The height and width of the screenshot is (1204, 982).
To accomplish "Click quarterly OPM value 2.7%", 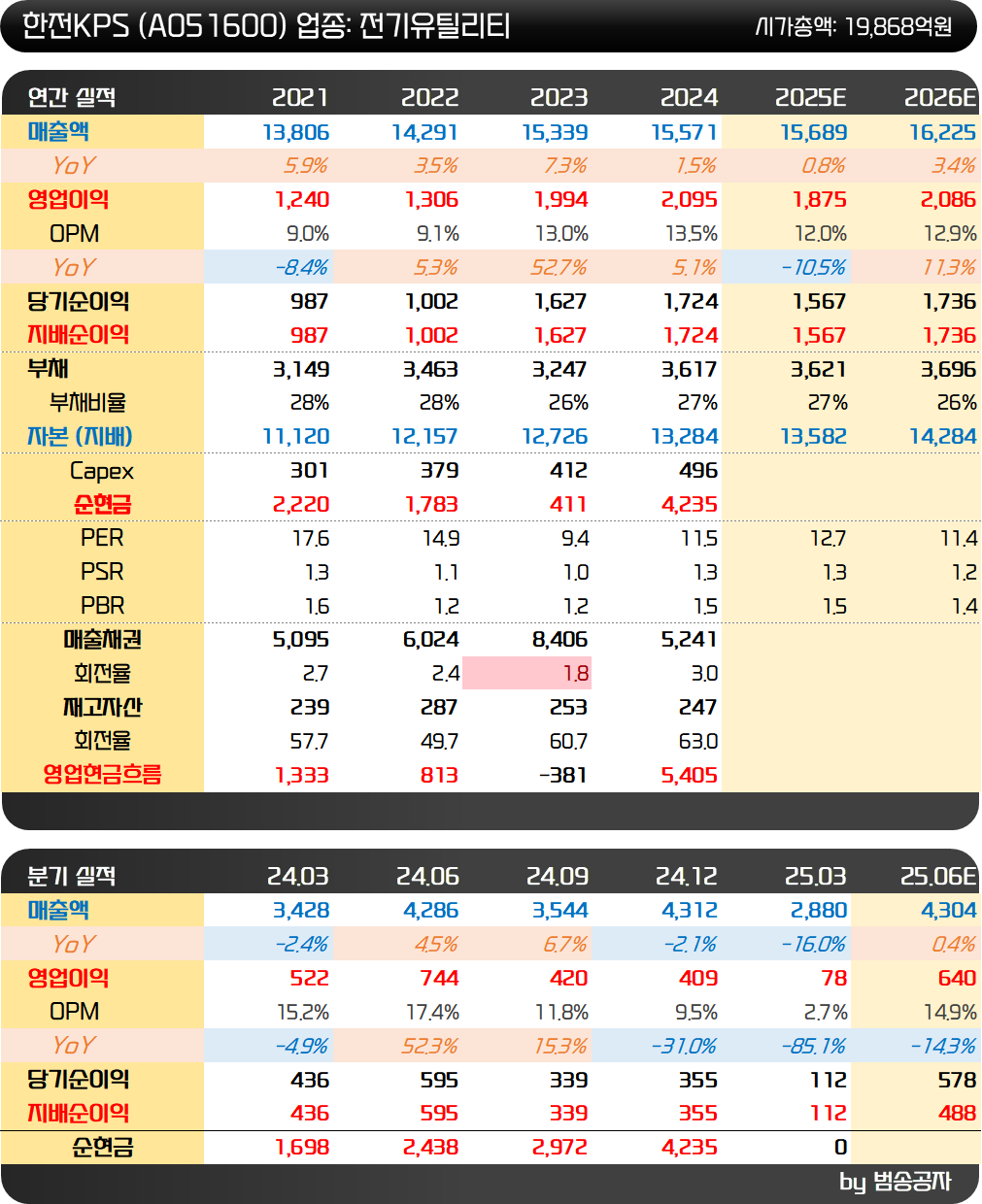I will (826, 1012).
